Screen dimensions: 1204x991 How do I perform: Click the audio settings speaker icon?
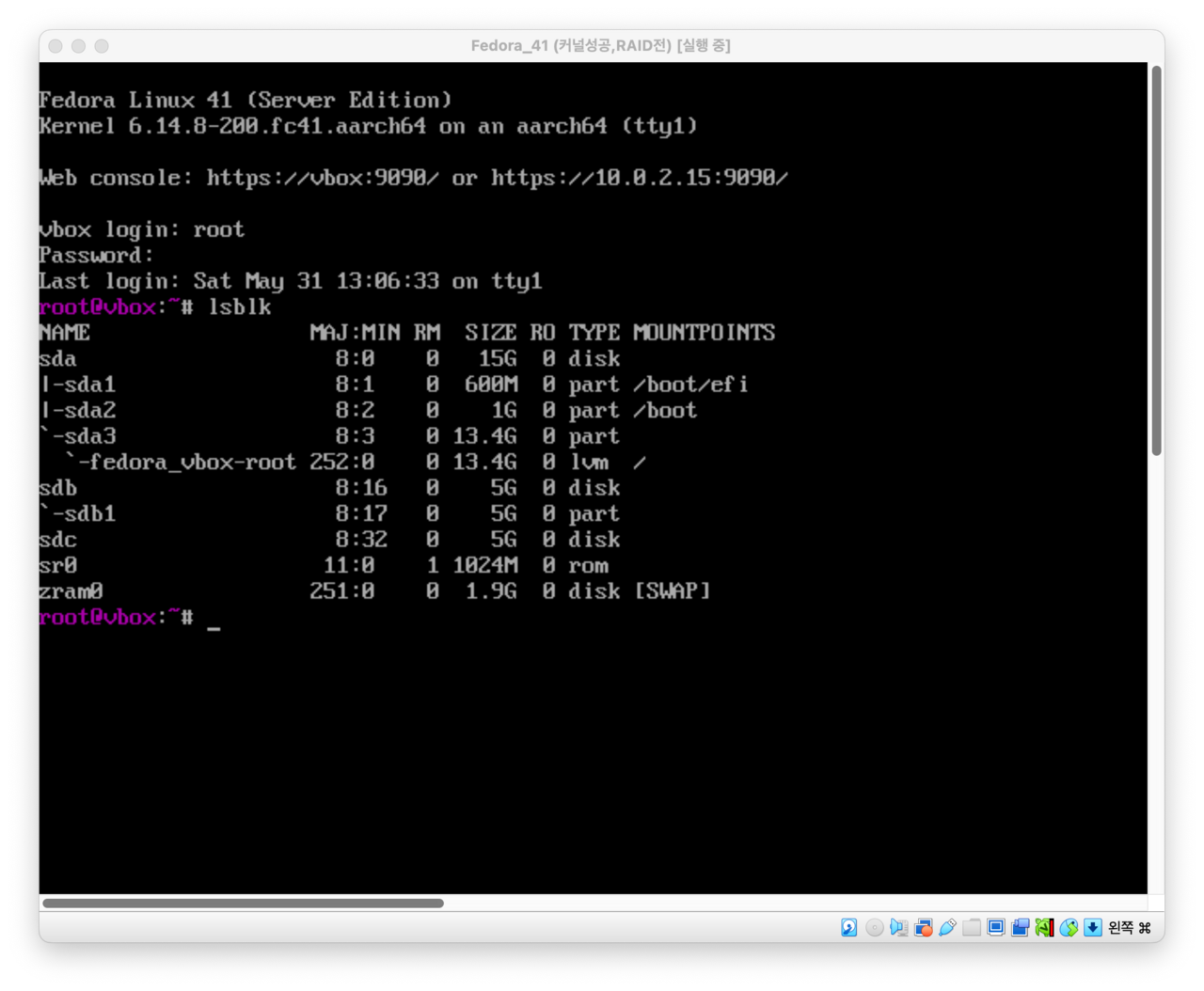pos(898,928)
